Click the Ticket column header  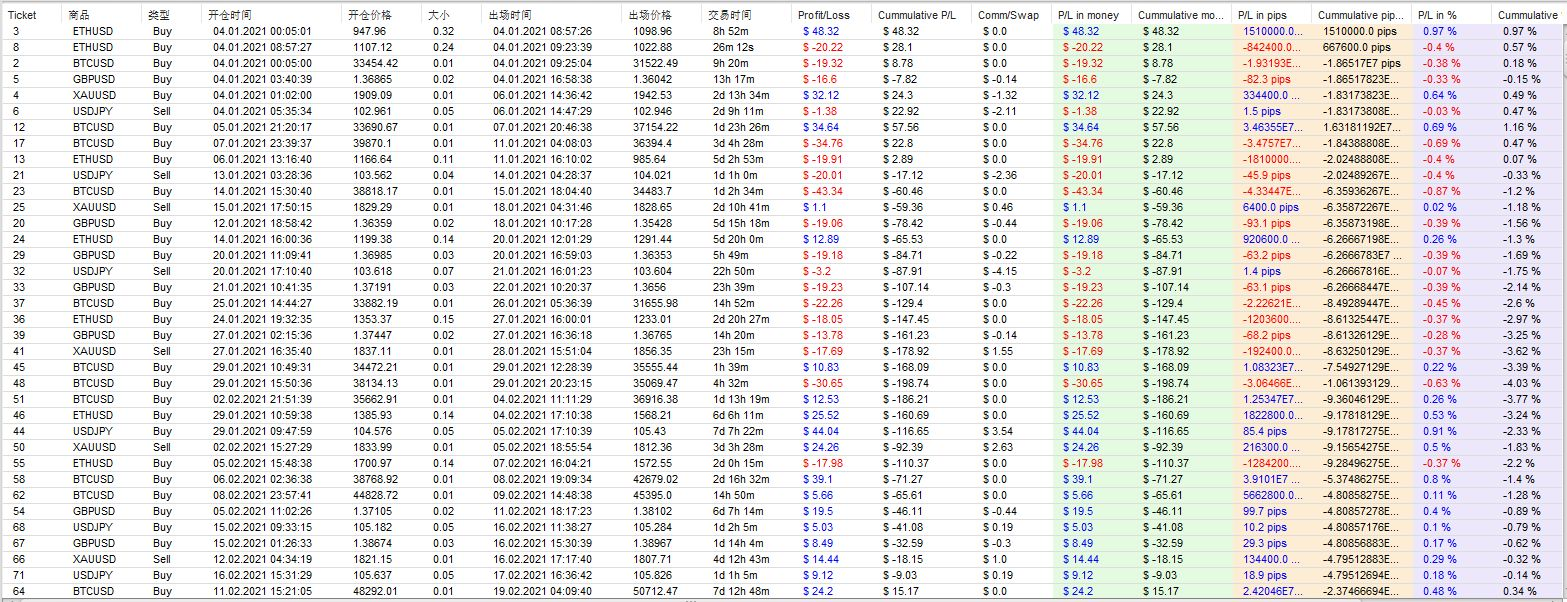(x=22, y=16)
